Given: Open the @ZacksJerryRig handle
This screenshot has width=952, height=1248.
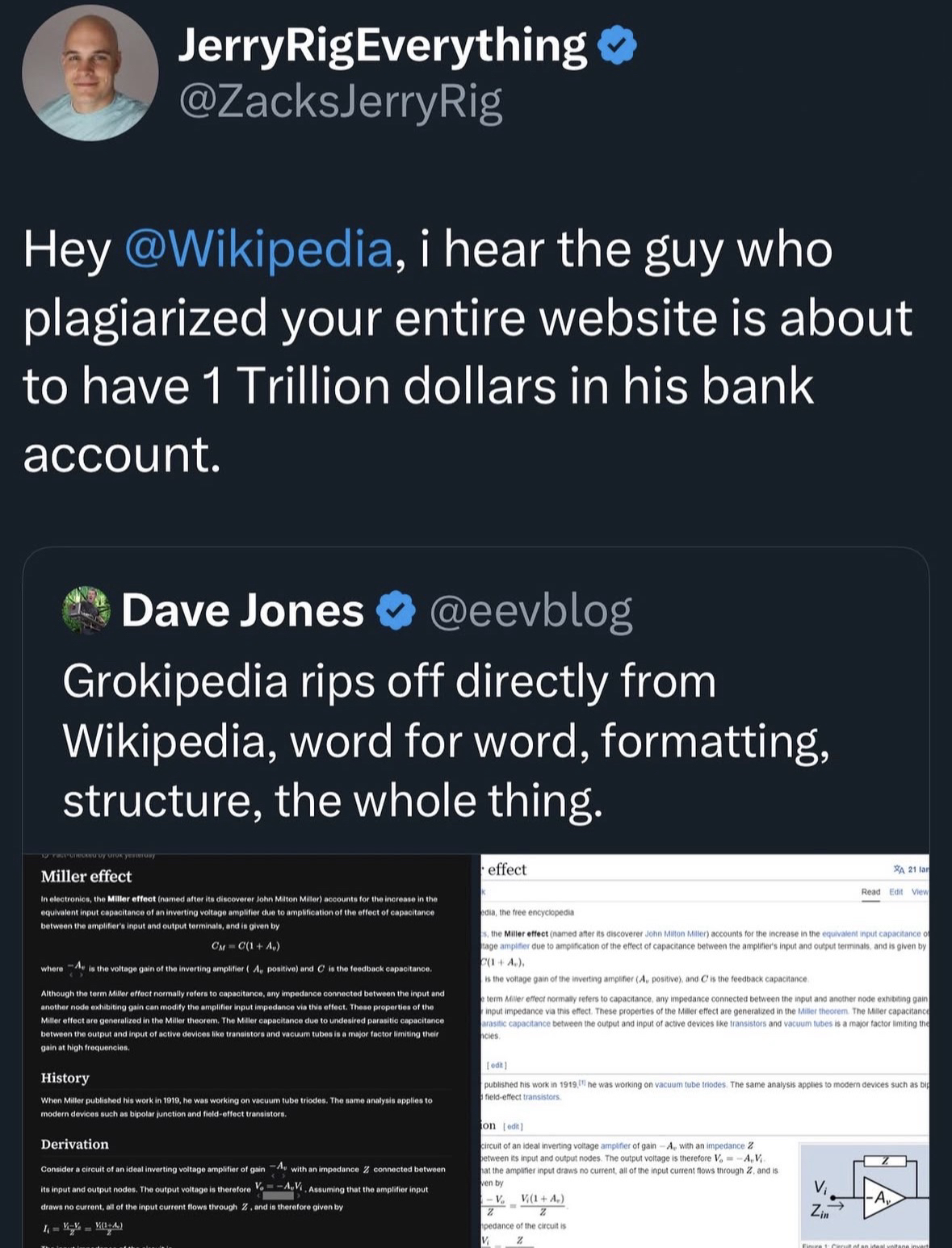Looking at the screenshot, I should click(339, 103).
